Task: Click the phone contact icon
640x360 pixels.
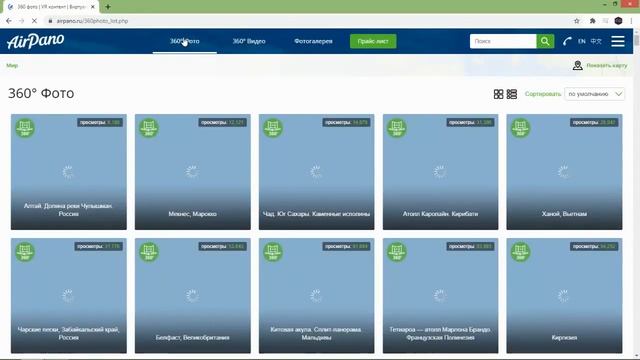Action: point(567,41)
